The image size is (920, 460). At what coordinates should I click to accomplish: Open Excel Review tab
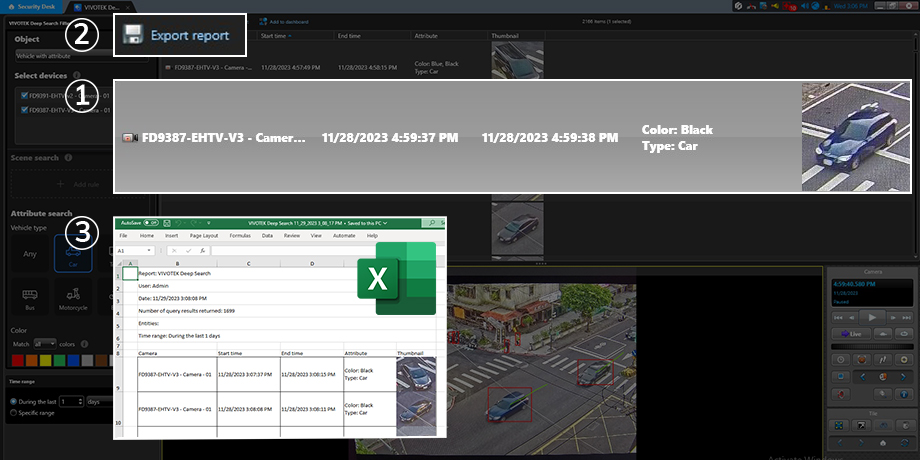point(292,235)
